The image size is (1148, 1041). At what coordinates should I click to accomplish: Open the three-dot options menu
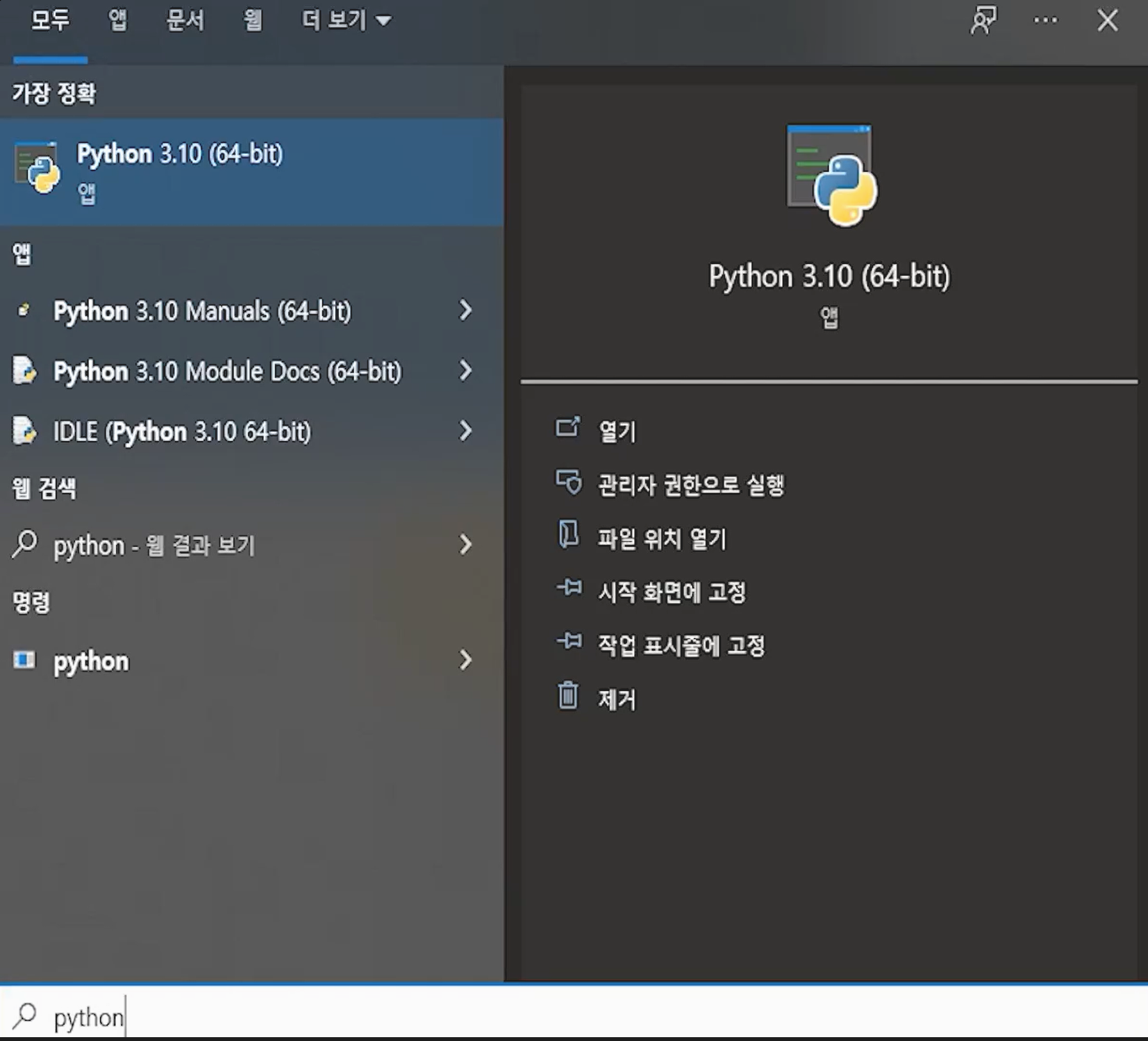1045,21
